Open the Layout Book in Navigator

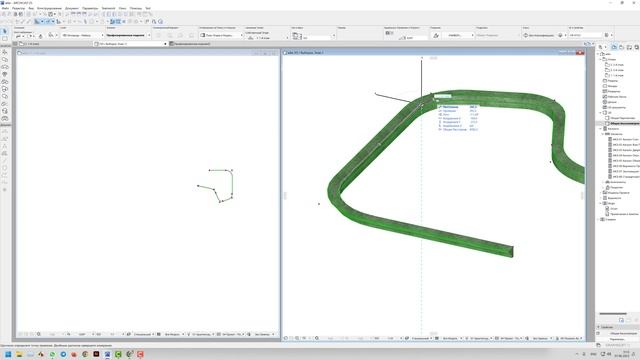click(x=629, y=47)
